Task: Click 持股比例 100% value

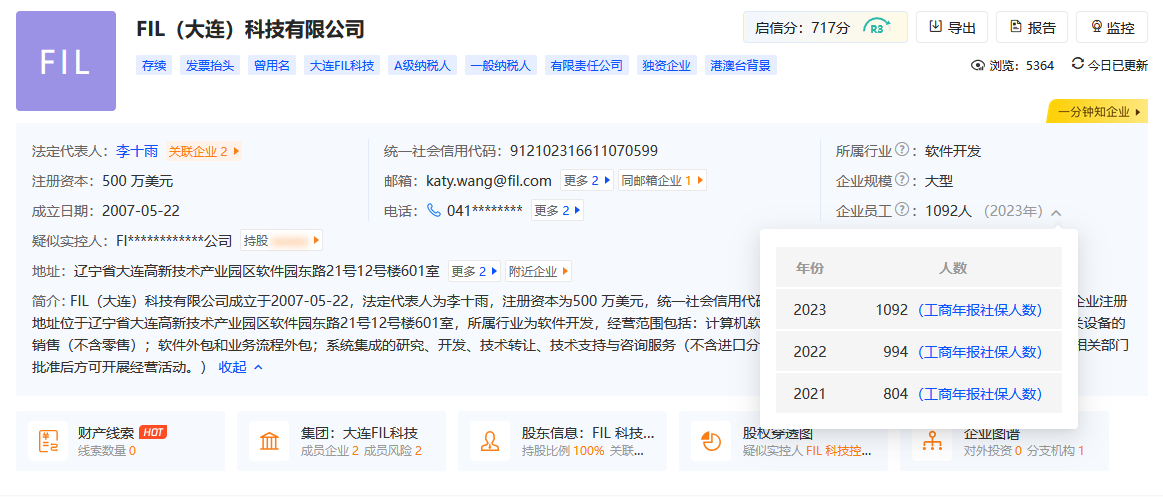Action: [588, 451]
